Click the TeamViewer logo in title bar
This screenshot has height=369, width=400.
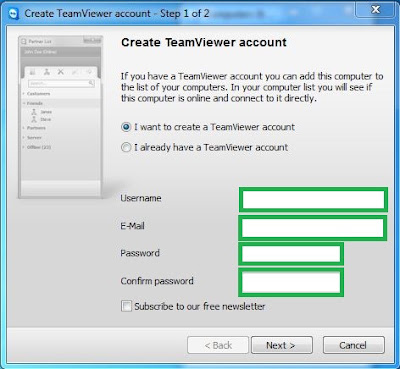(x=13, y=14)
